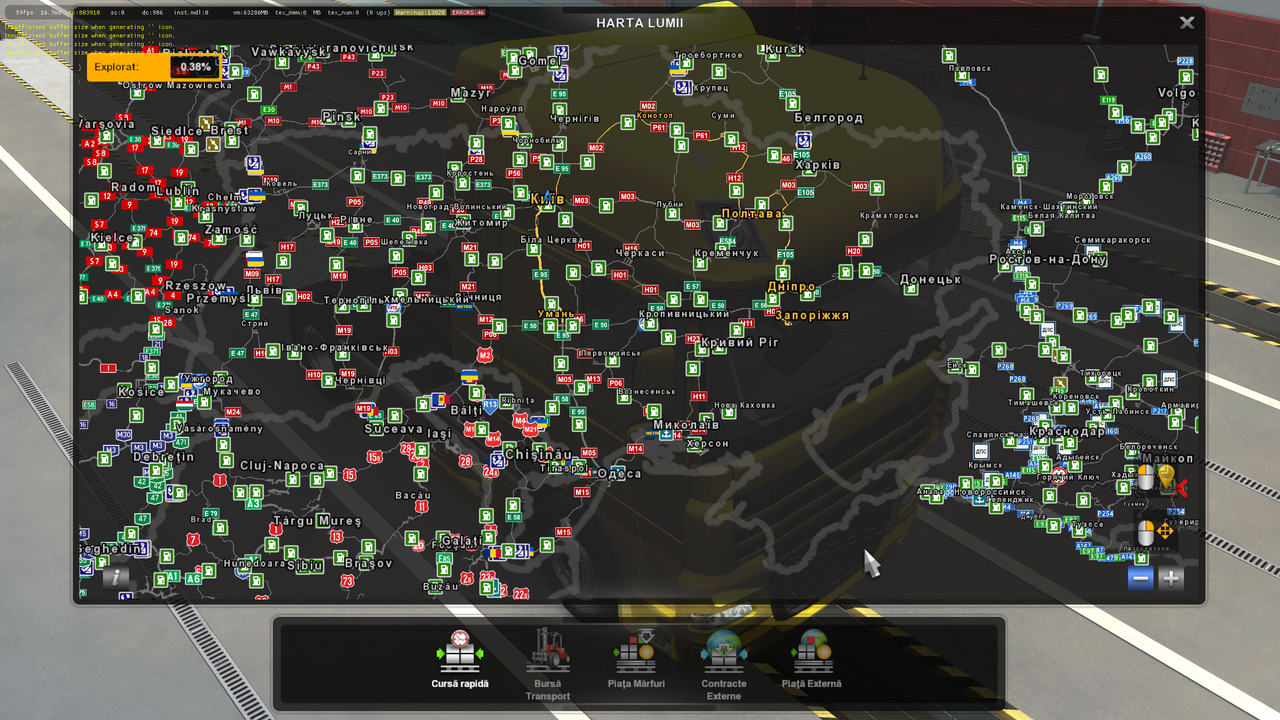Open the Cursă rapidă quick job icon
The image size is (1280, 720).
click(x=460, y=652)
